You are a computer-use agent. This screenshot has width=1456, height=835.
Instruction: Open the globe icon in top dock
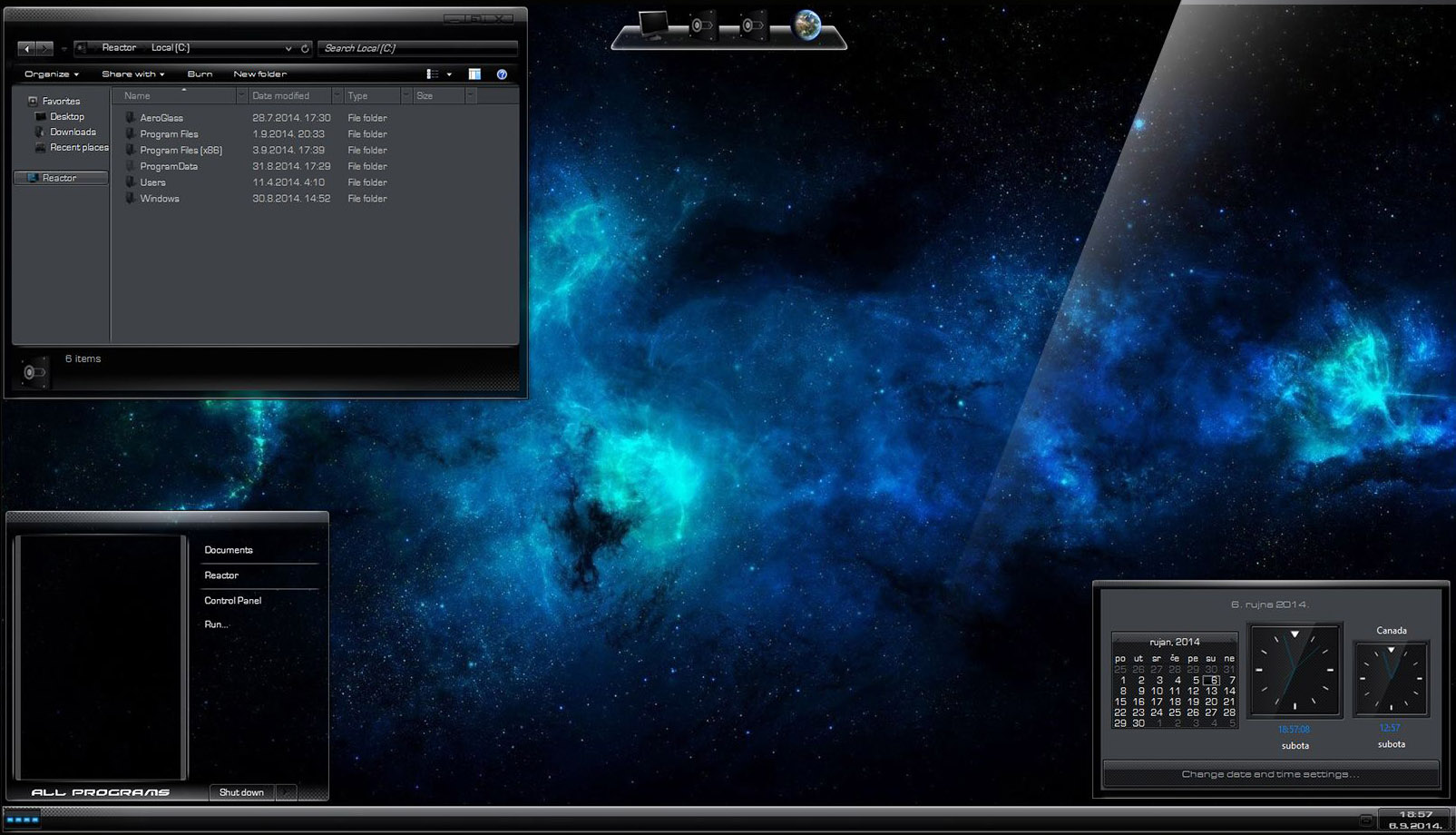coord(806,25)
